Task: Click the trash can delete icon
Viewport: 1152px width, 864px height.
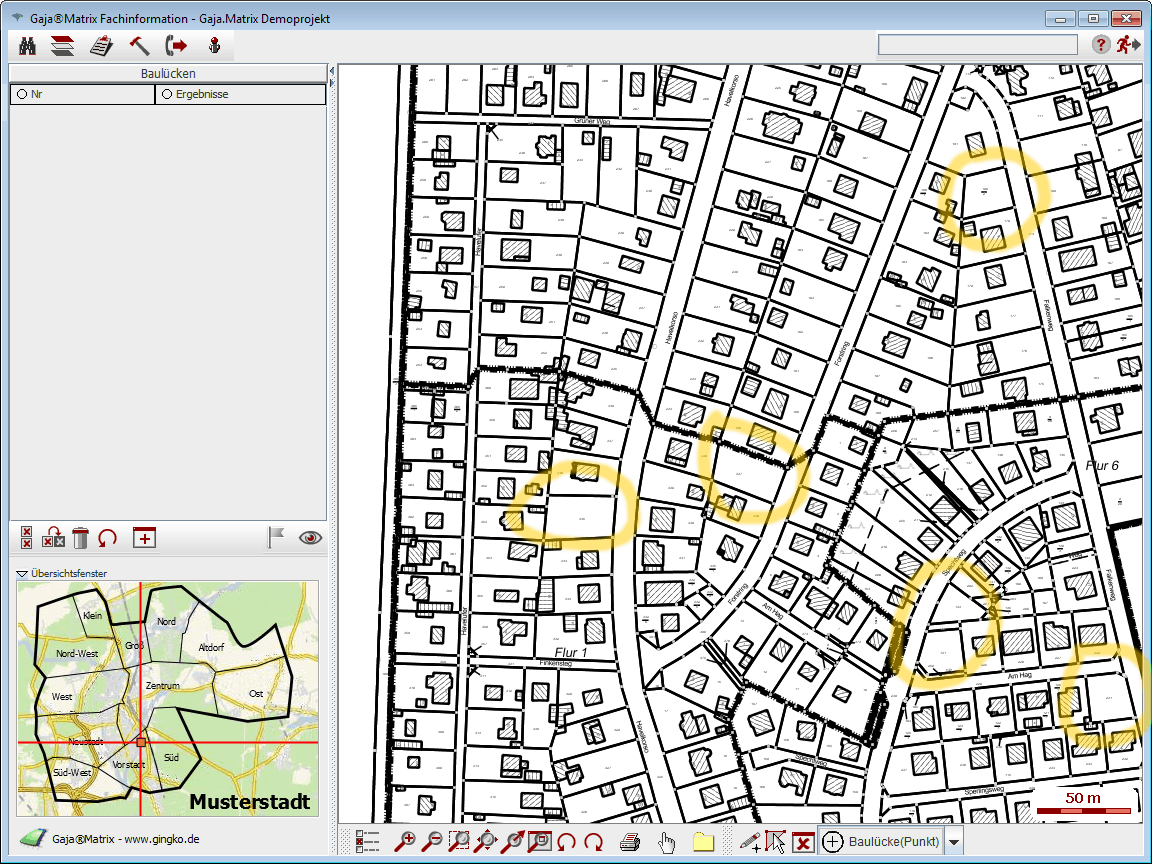Action: 81,538
